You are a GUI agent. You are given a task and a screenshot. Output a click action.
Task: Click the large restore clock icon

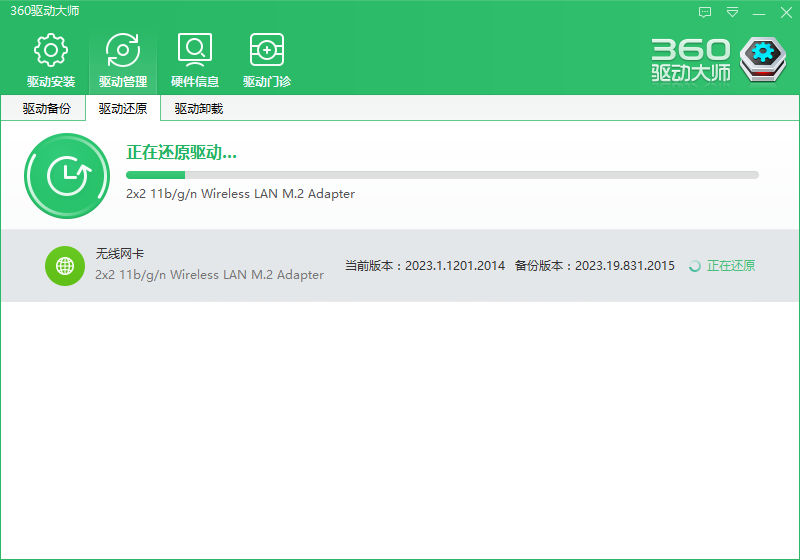click(67, 176)
